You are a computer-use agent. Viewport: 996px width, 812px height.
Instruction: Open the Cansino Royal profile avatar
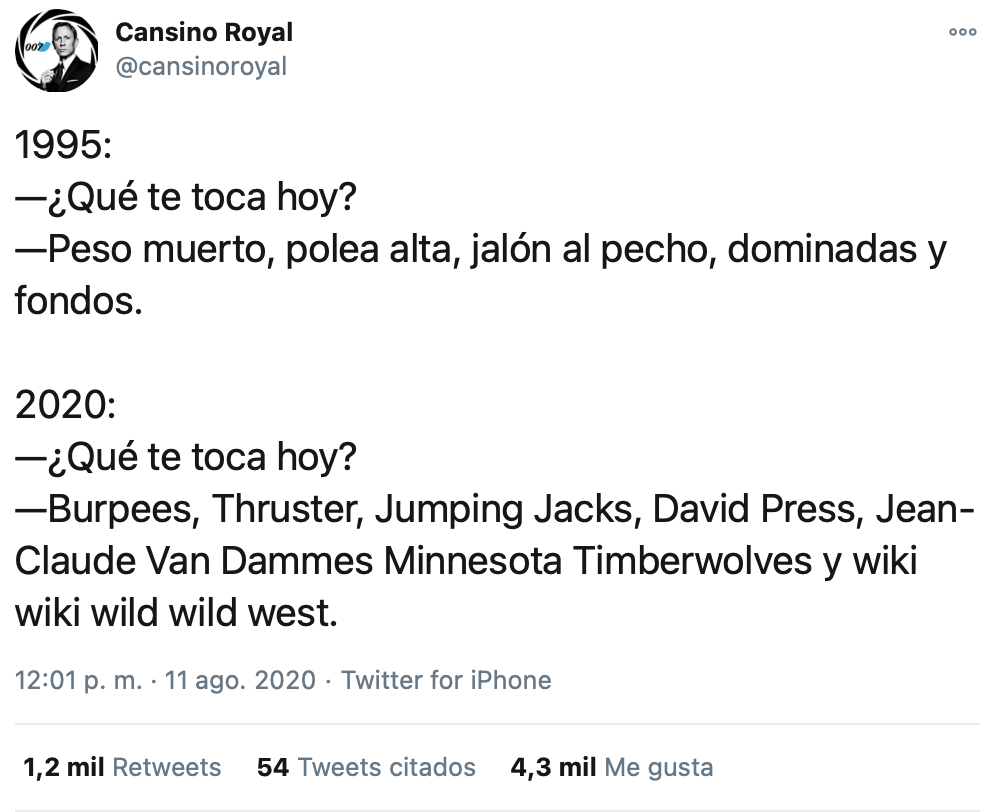[x=56, y=54]
